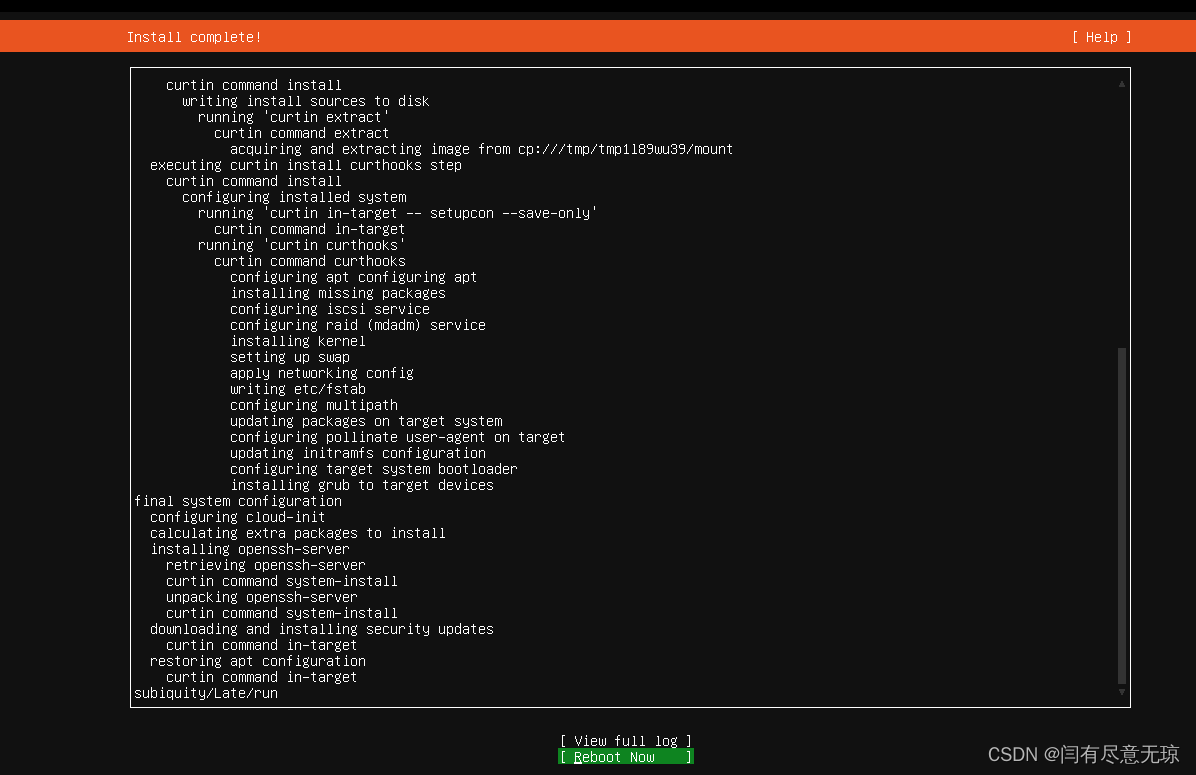Click 'configuring iscsi service' log line
1196x775 pixels.
pos(330,308)
